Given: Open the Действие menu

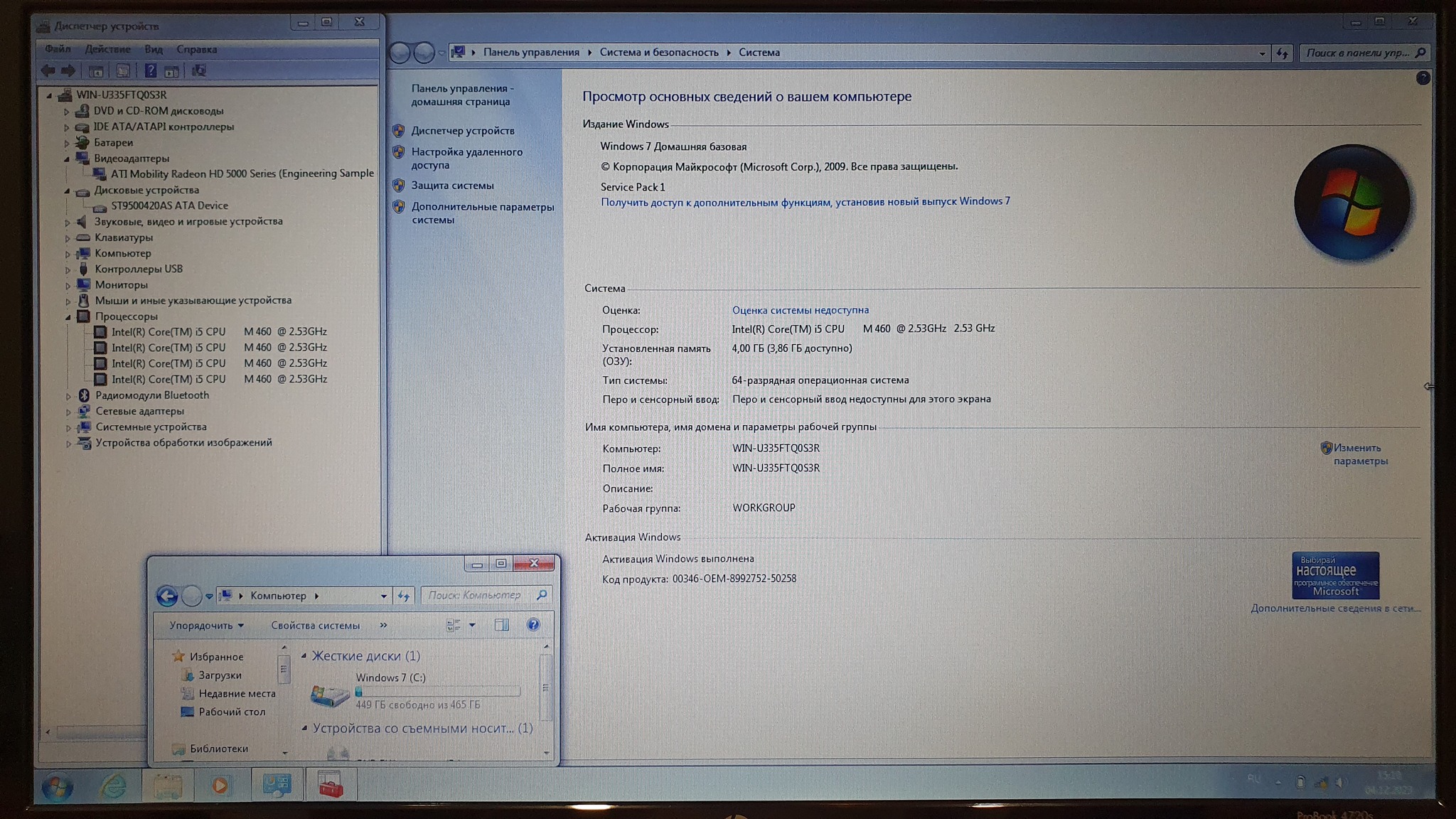Looking at the screenshot, I should pyautogui.click(x=107, y=49).
